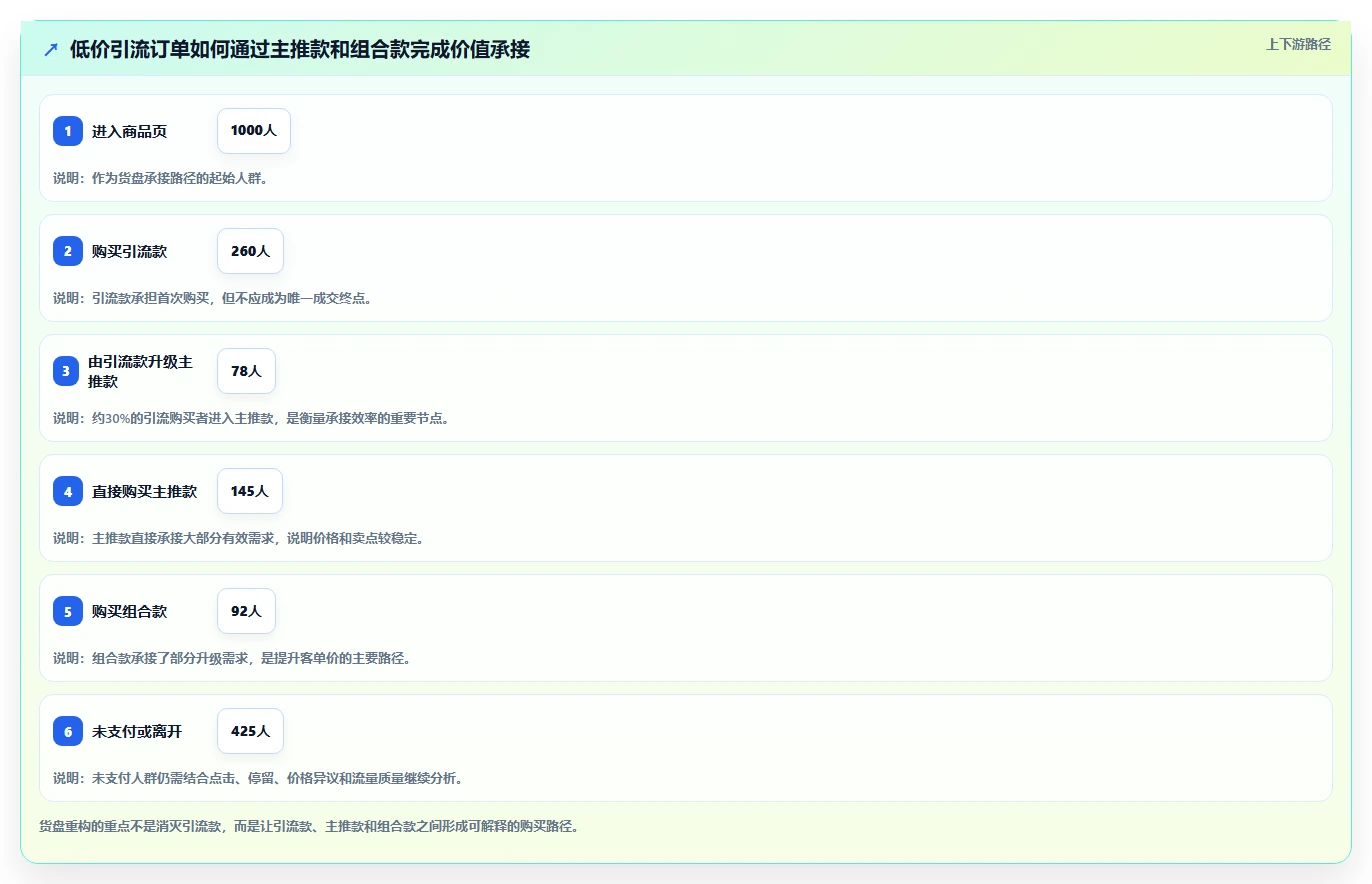Screen dimensions: 1372x884
Task: Click the arrow icon beside the title
Action: click(51, 49)
